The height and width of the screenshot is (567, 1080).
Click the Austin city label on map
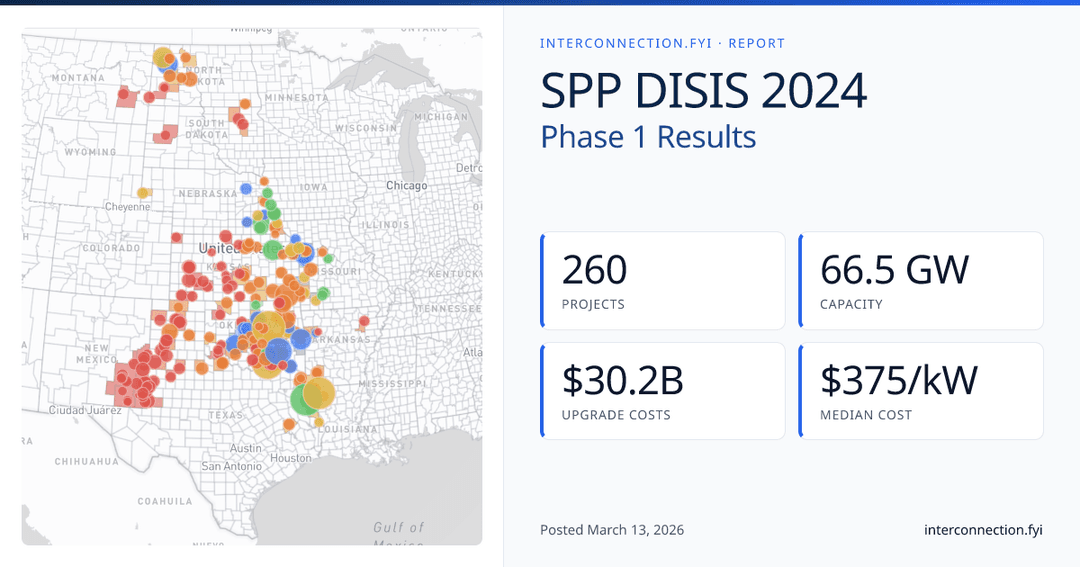click(245, 448)
